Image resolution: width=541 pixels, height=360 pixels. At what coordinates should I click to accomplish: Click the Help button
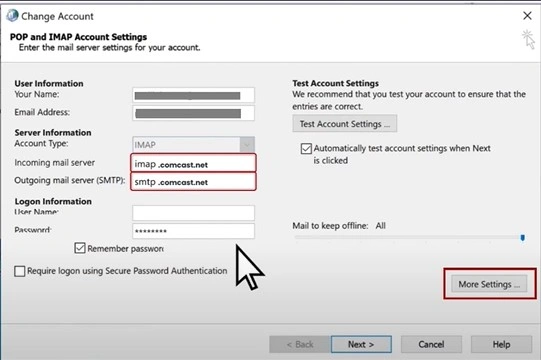[x=501, y=344]
